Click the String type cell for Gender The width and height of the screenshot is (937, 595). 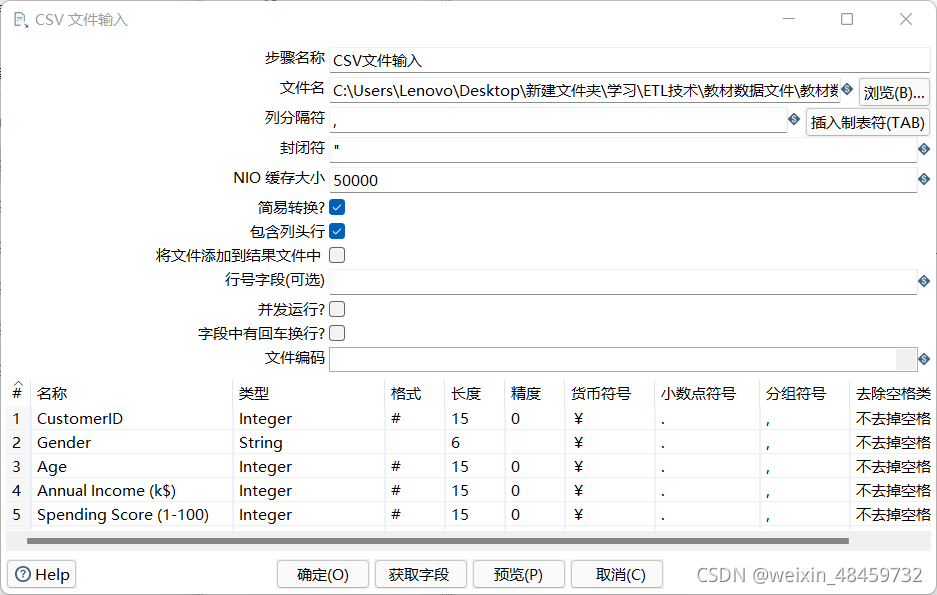(308, 443)
